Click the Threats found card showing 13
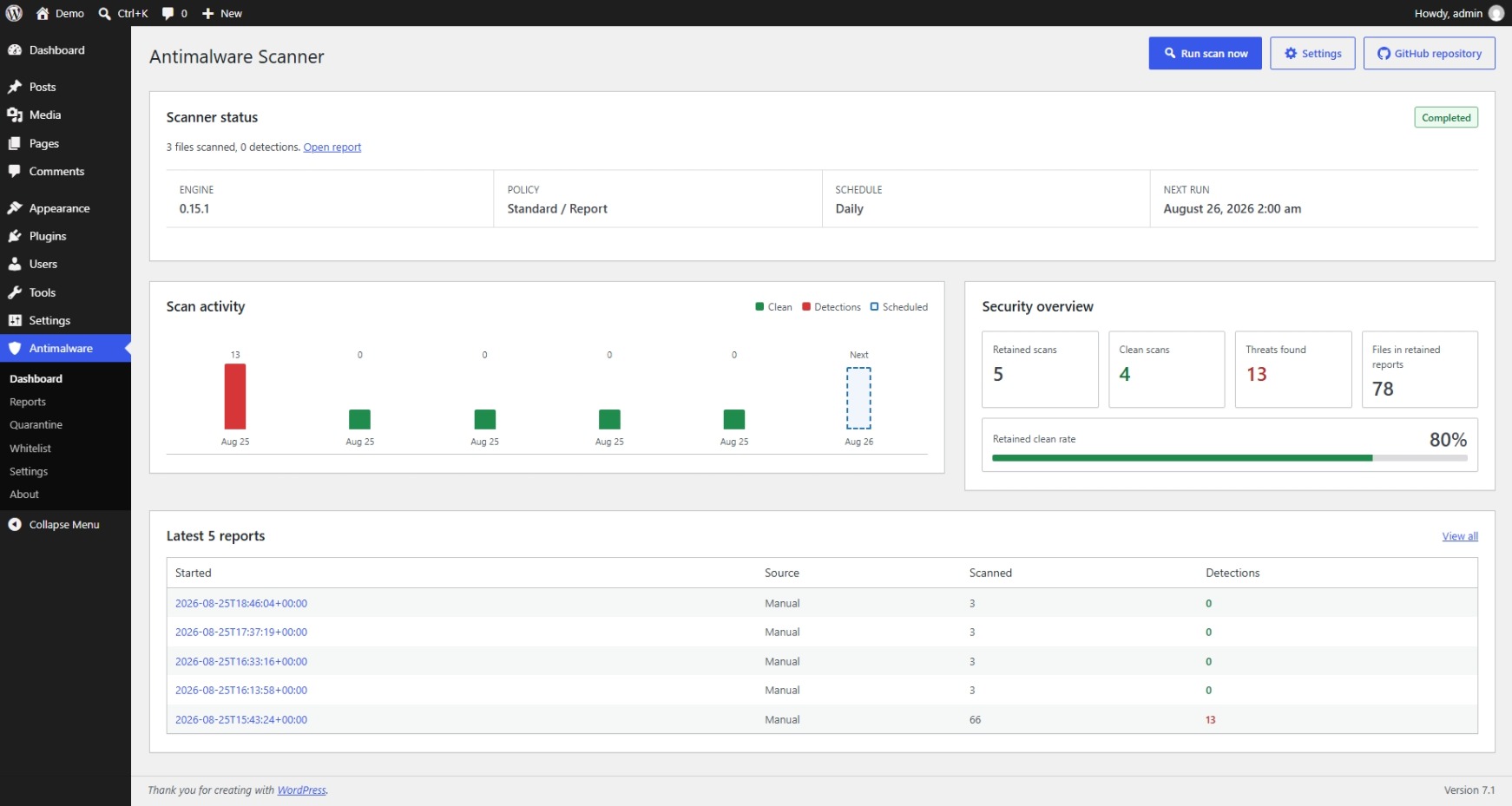The image size is (1512, 806). click(1293, 369)
